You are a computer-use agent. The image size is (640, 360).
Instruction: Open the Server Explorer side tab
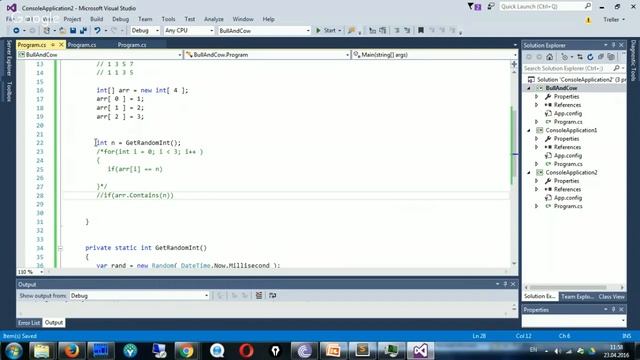click(9, 58)
